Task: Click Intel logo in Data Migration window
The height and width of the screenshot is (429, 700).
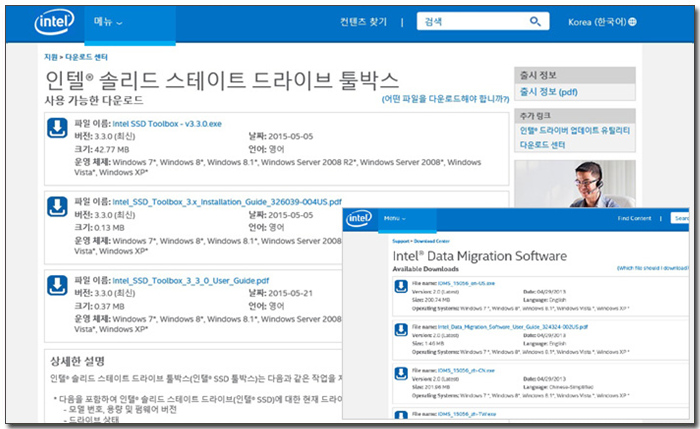Action: tap(359, 218)
